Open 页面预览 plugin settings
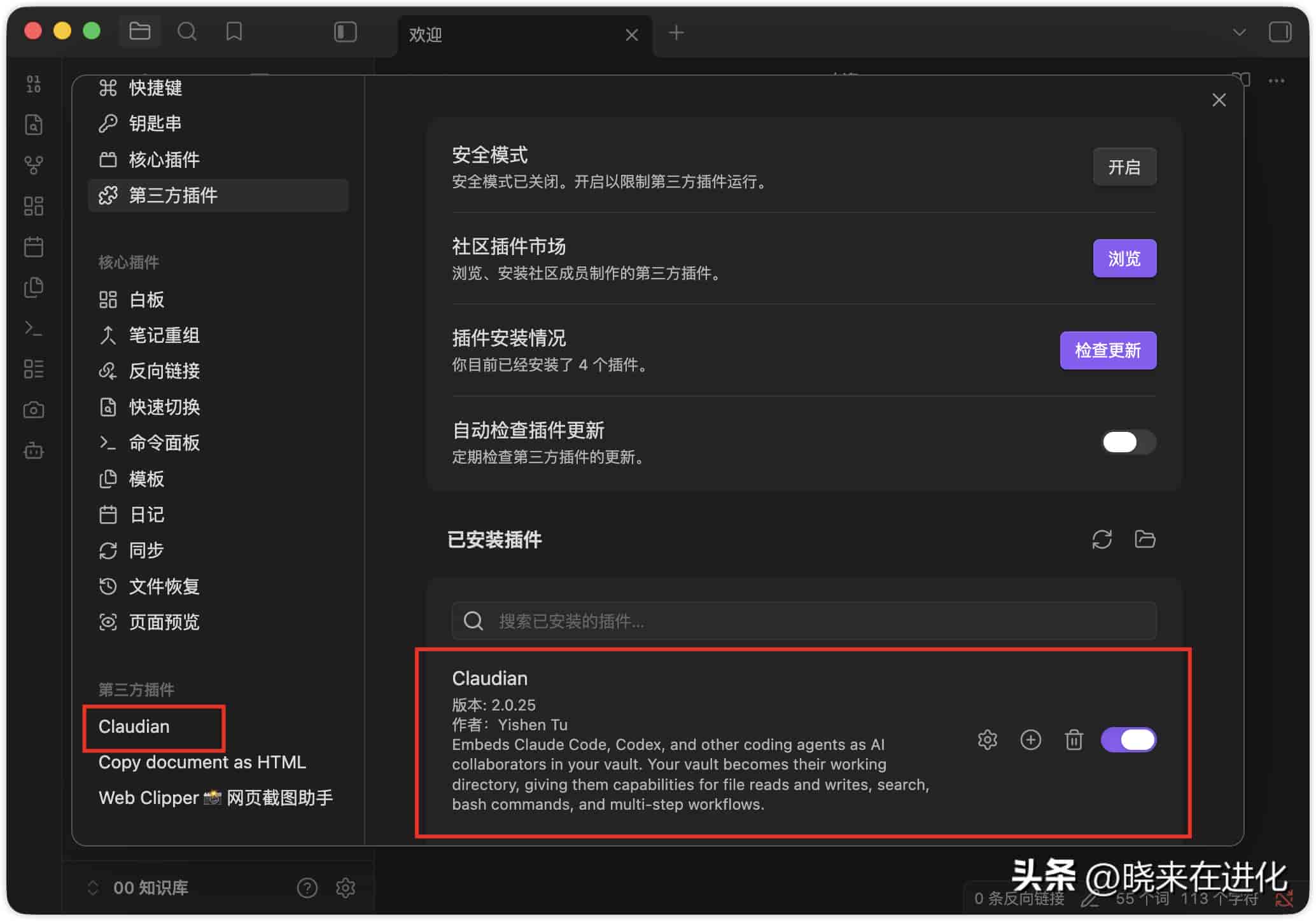Viewport: 1316px width, 921px height. point(218,621)
